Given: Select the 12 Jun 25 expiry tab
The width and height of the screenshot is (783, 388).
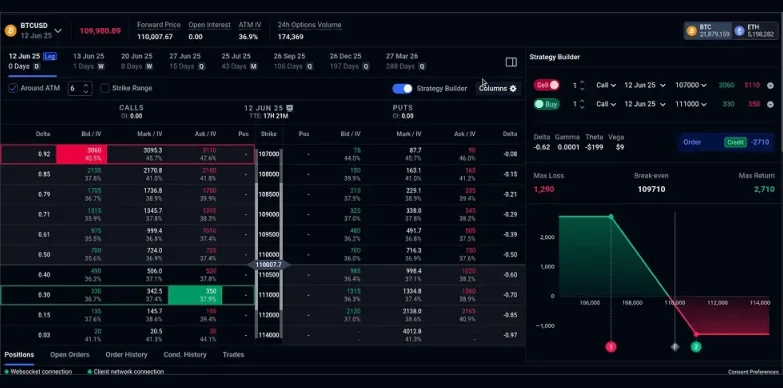Looking at the screenshot, I should [x=32, y=61].
